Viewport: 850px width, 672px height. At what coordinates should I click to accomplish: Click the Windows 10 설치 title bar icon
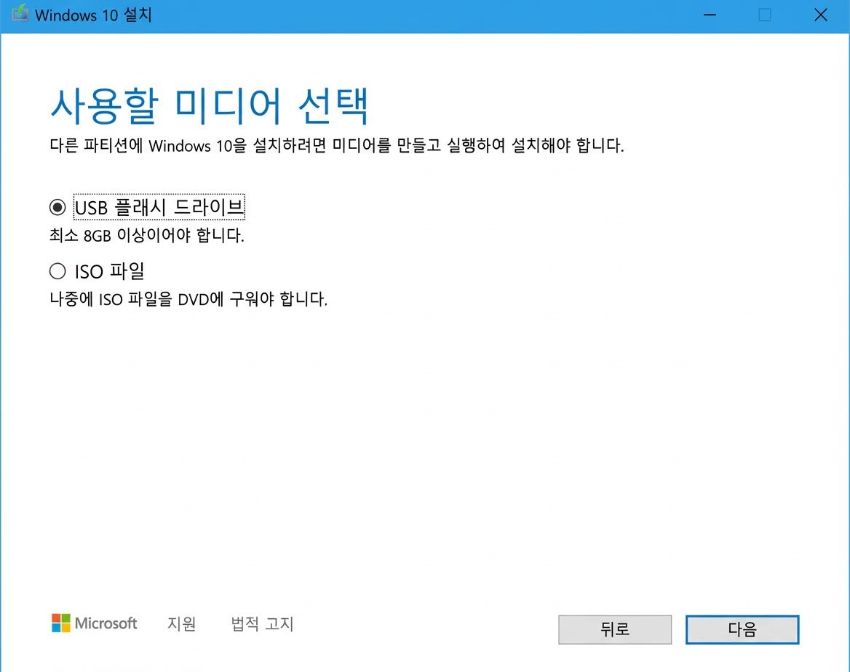[18, 15]
